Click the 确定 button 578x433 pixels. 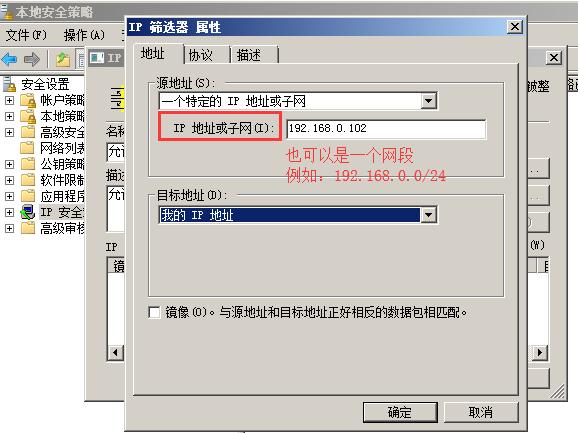[400, 412]
